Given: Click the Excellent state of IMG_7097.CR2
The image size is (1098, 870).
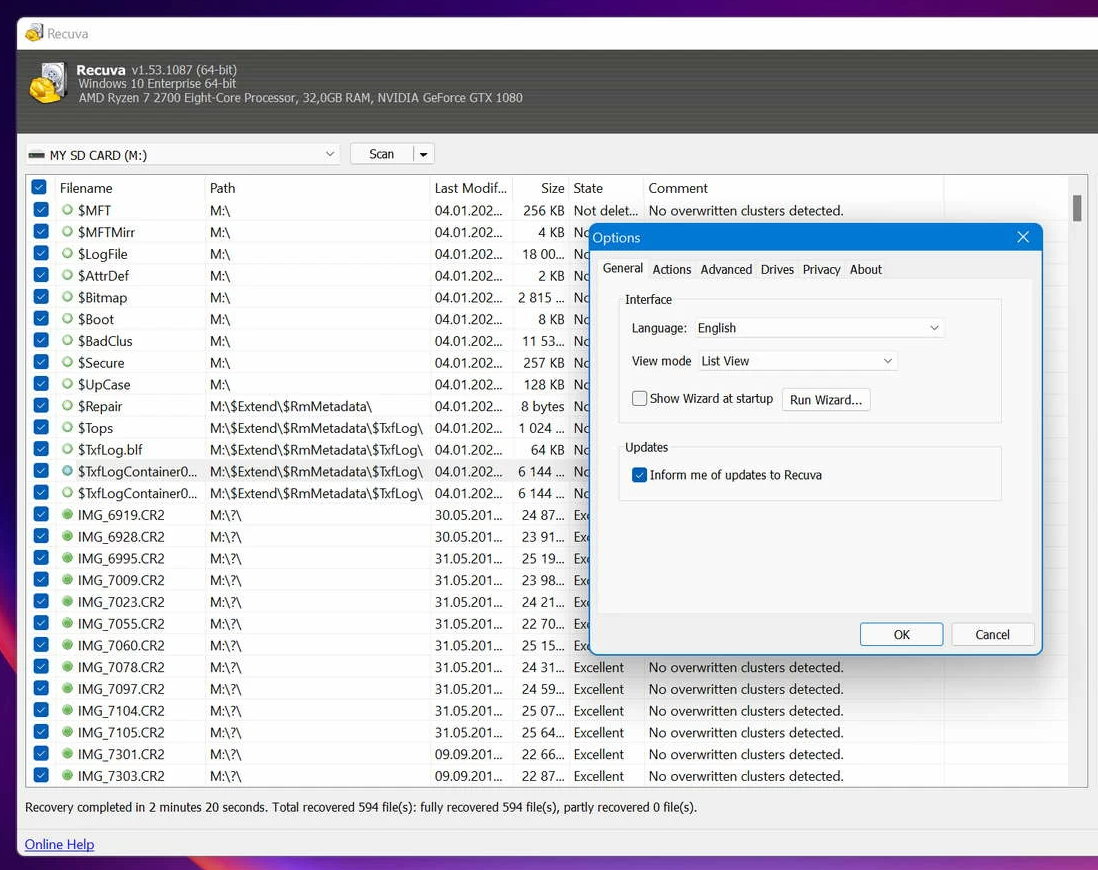Looking at the screenshot, I should 599,689.
